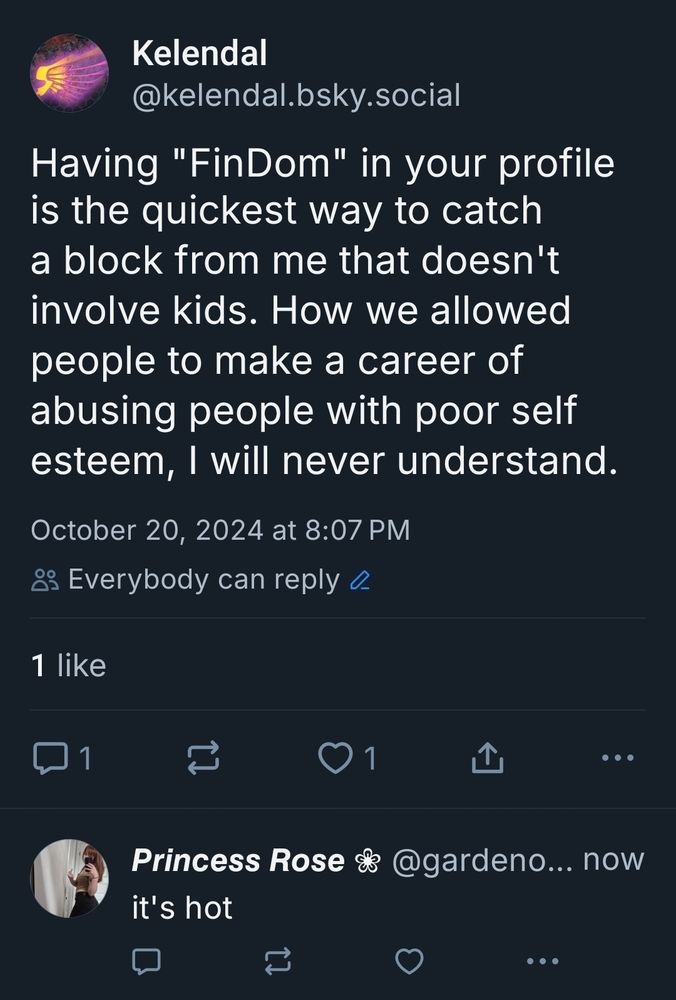
Task: Click the people icon for reply audience
Action: [x=45, y=581]
